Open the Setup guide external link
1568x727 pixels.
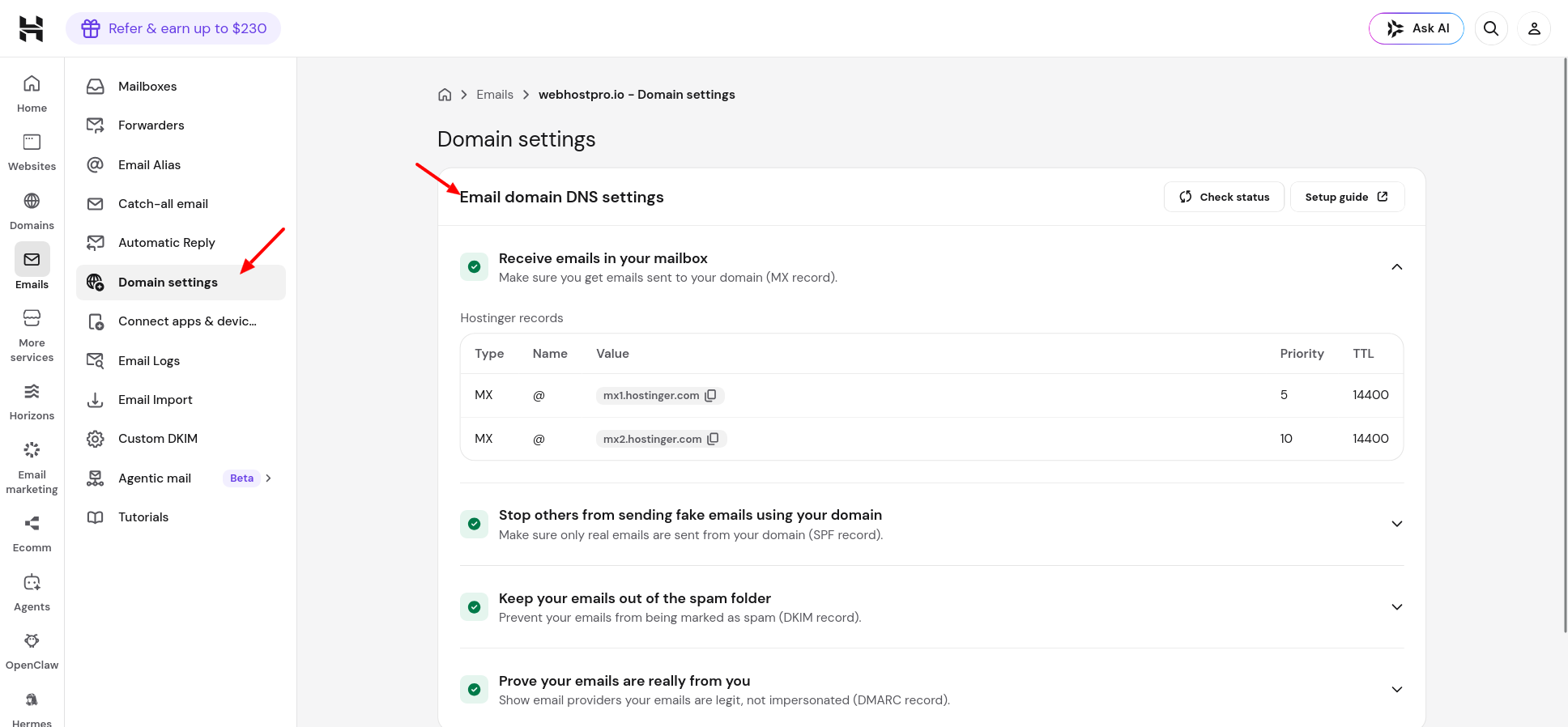1347,197
